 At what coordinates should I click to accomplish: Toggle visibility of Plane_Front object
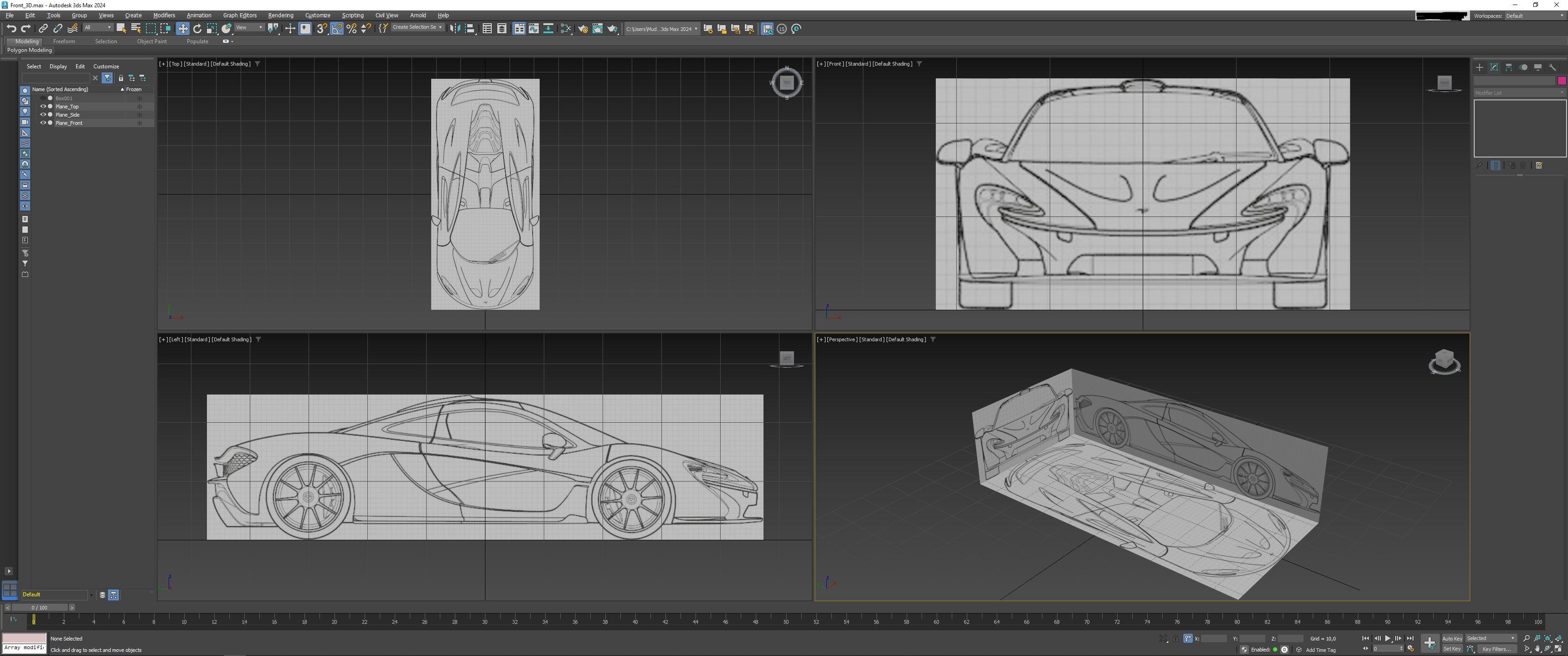click(x=43, y=123)
